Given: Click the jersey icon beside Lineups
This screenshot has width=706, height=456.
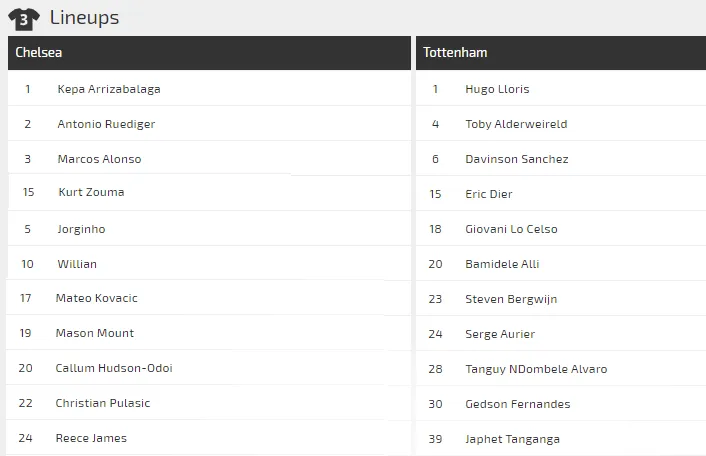Looking at the screenshot, I should tap(24, 18).
